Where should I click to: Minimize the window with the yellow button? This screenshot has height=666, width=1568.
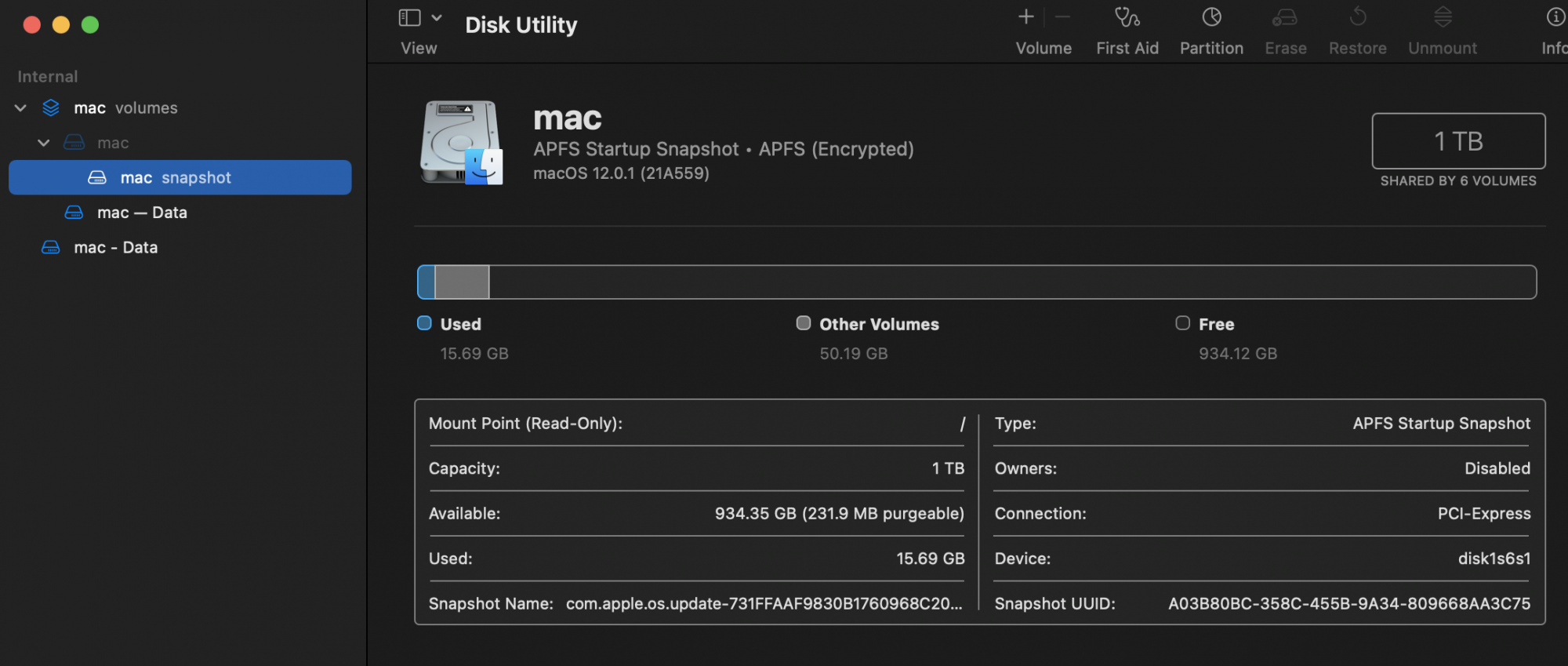[61, 25]
